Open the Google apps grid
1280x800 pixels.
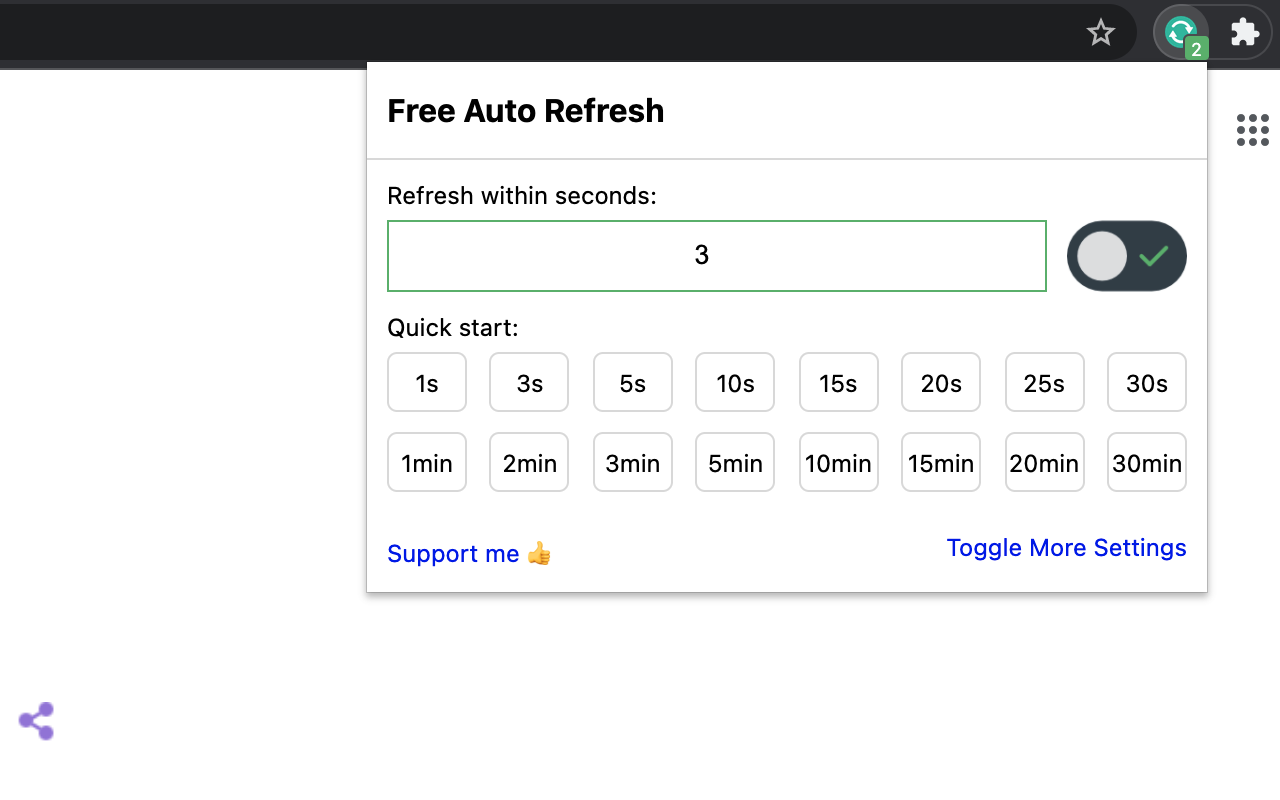(x=1252, y=130)
